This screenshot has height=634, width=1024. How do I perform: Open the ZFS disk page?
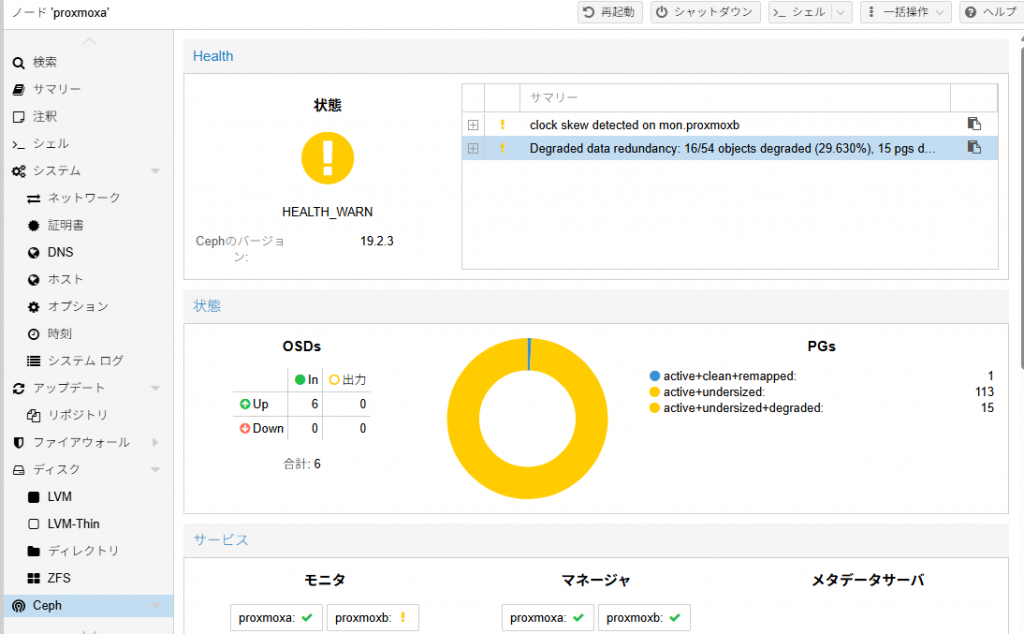point(59,578)
